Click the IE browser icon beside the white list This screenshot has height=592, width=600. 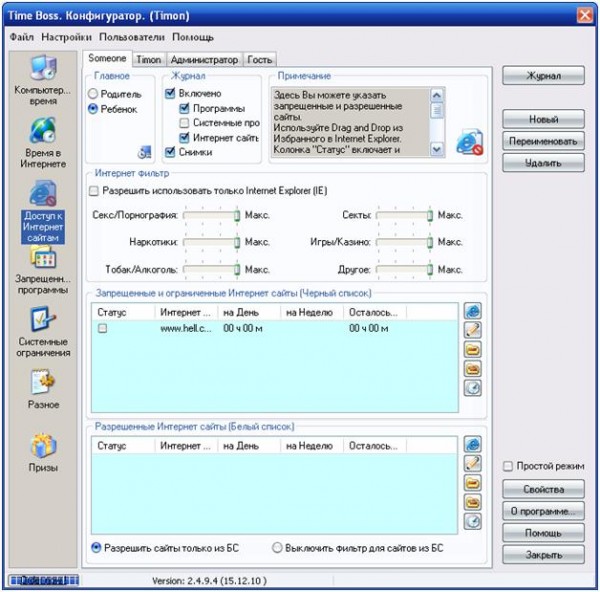pos(473,444)
